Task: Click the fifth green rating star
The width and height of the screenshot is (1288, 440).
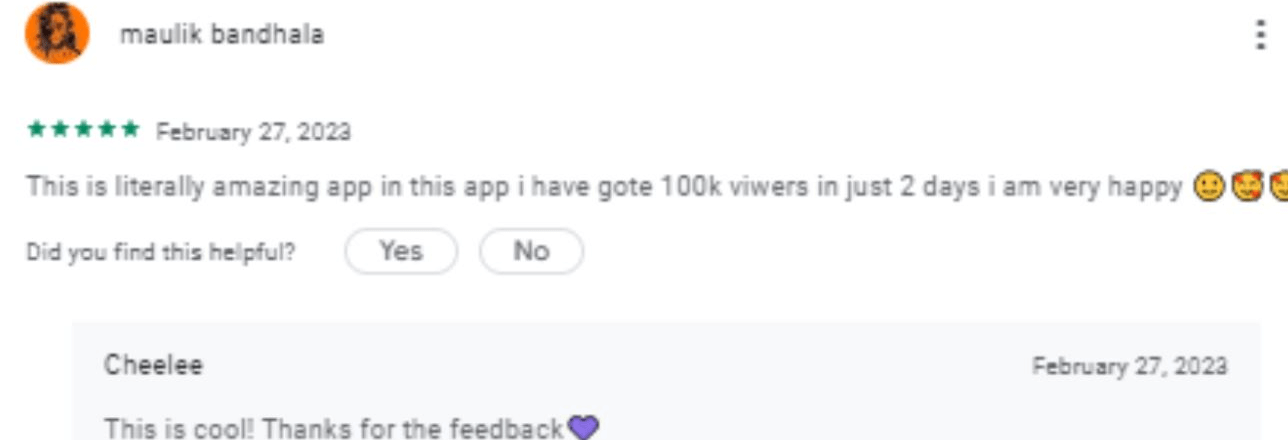Action: tap(131, 130)
